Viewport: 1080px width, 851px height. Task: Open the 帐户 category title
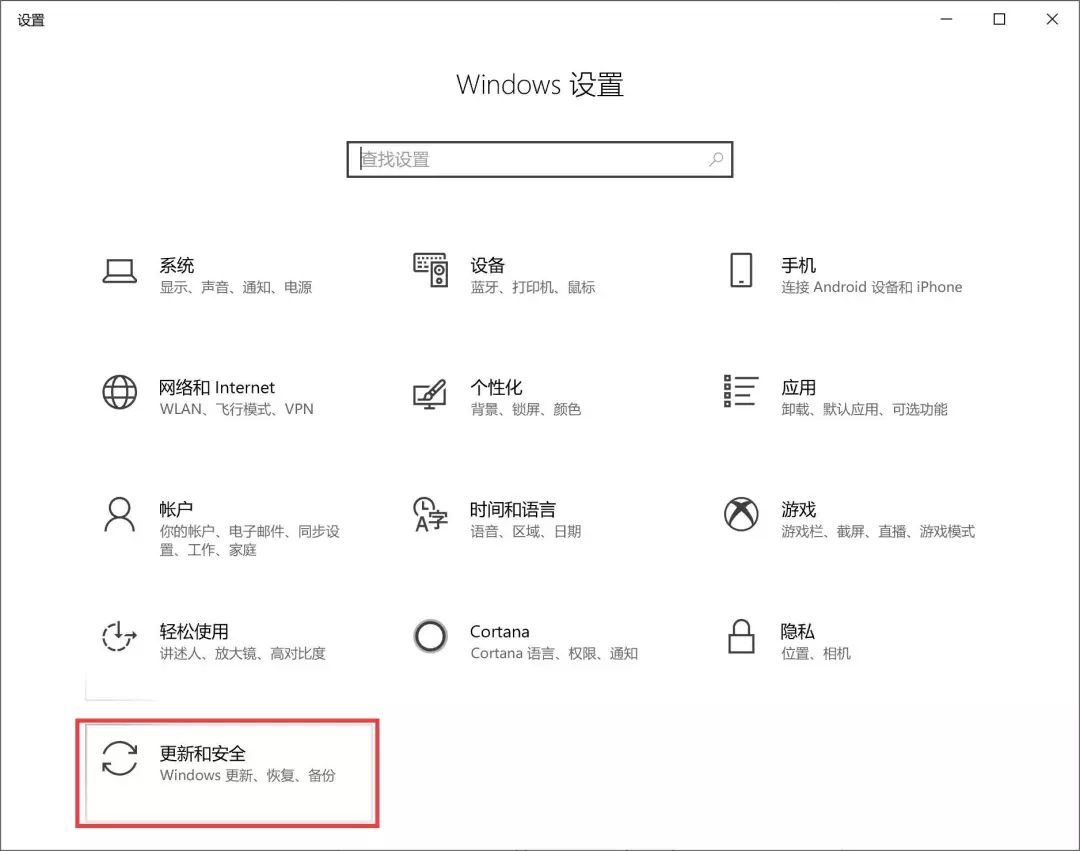(x=176, y=509)
